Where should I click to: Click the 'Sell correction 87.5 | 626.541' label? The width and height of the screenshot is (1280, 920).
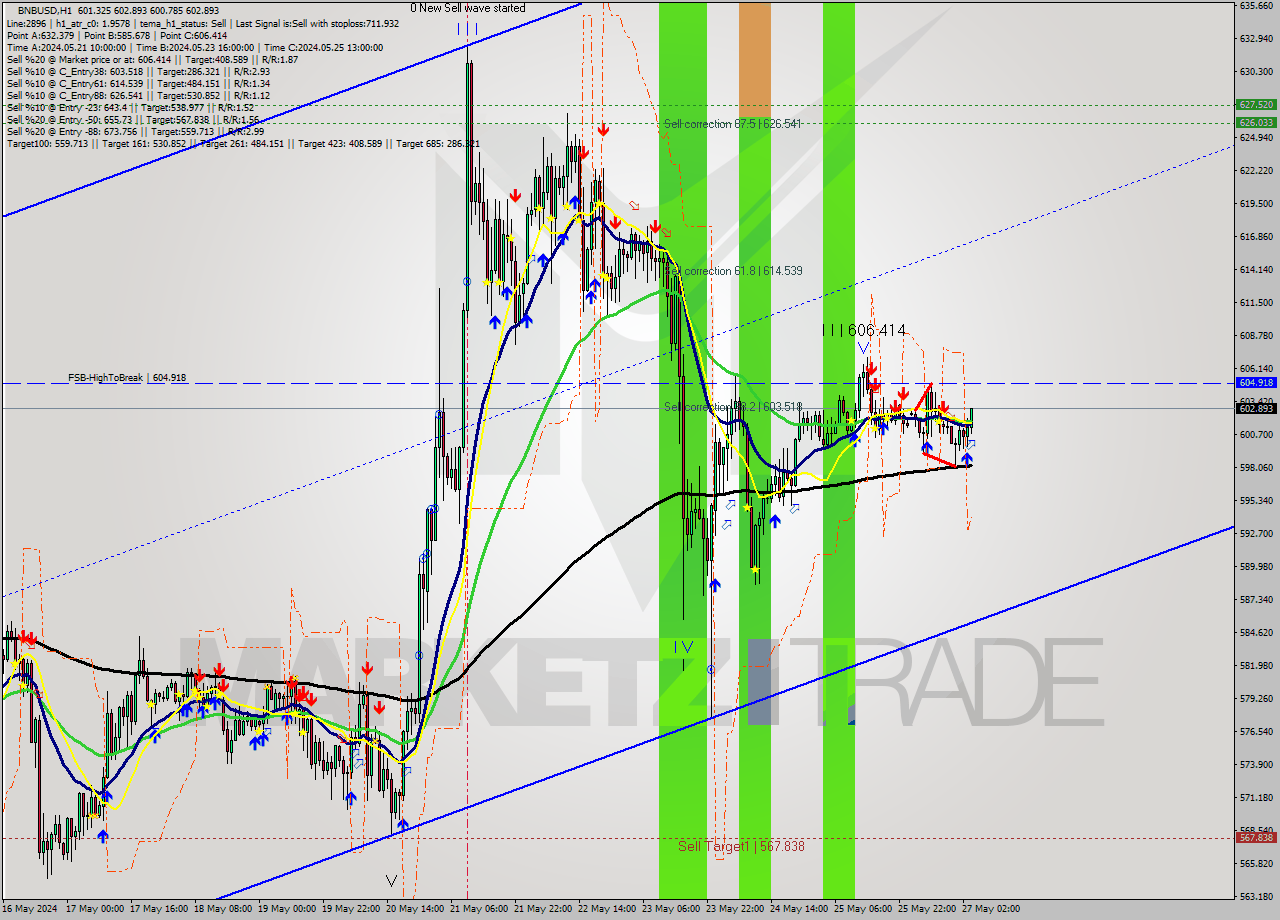(x=733, y=124)
